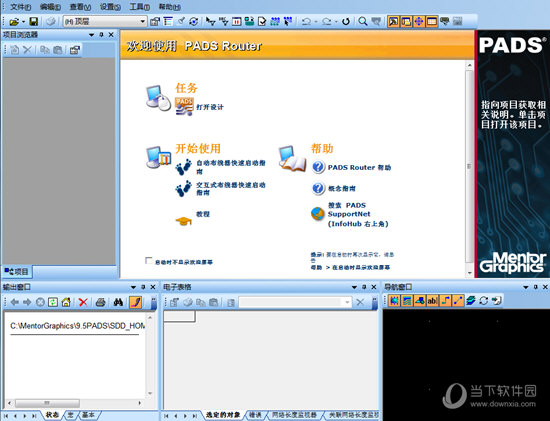
Task: Switch to the 网络长度监视器 spreadsheet tab
Action: 294,415
